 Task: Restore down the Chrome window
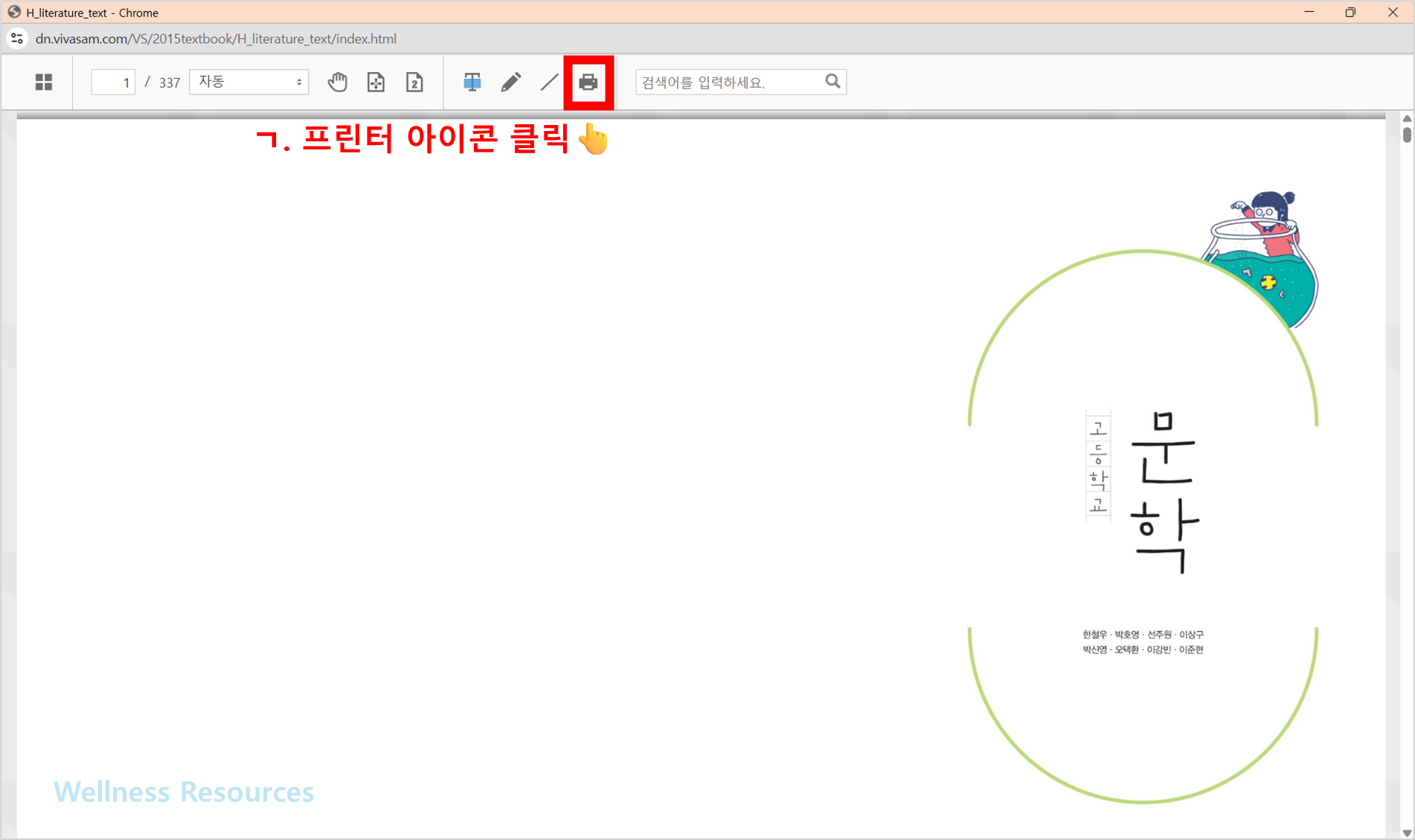(x=1350, y=12)
